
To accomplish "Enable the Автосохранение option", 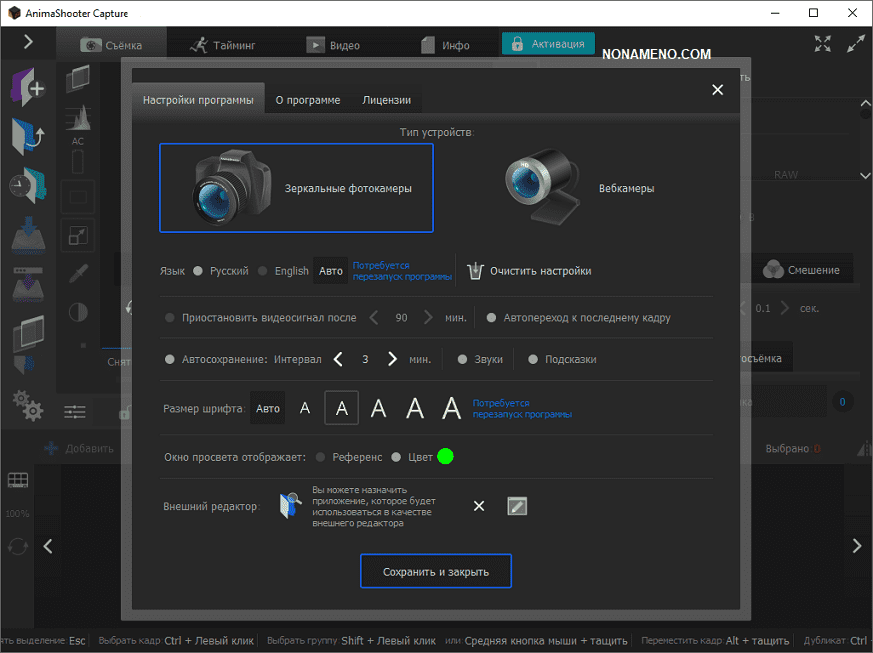I will coord(170,359).
